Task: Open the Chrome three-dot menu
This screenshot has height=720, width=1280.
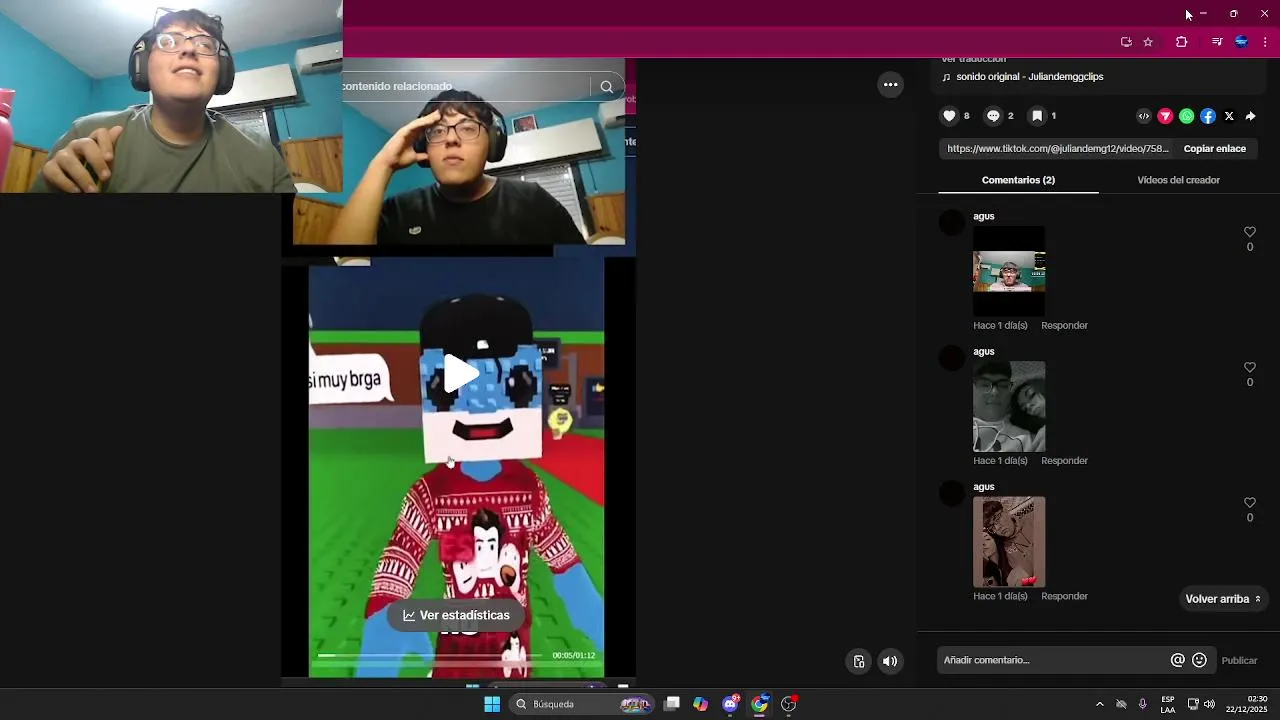Action: tap(1265, 42)
